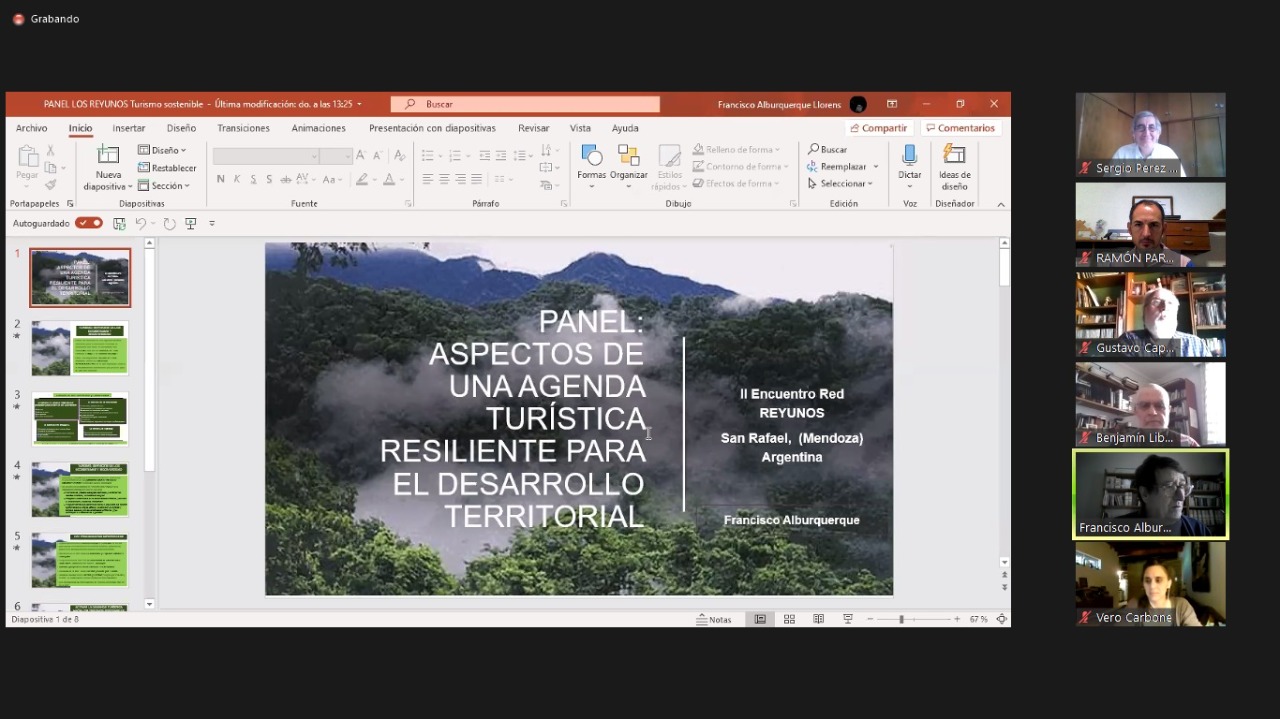This screenshot has height=719, width=1280.
Task: Open the Transiciones tab
Action: (243, 128)
